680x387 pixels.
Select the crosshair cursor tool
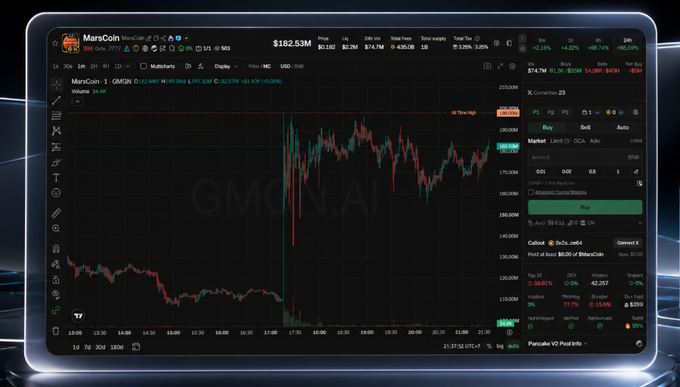coord(56,85)
